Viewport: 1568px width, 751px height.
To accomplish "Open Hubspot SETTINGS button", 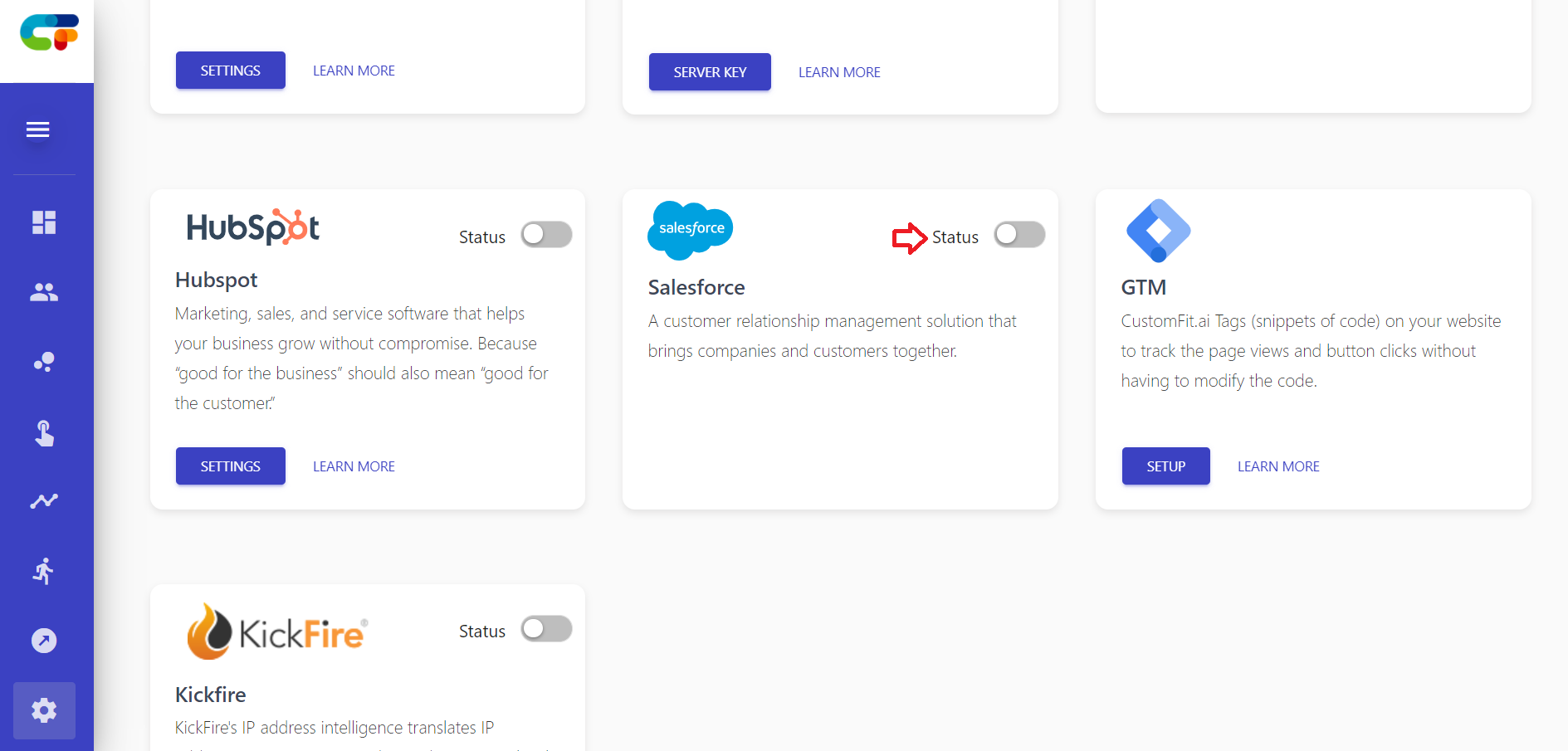I will [x=231, y=466].
